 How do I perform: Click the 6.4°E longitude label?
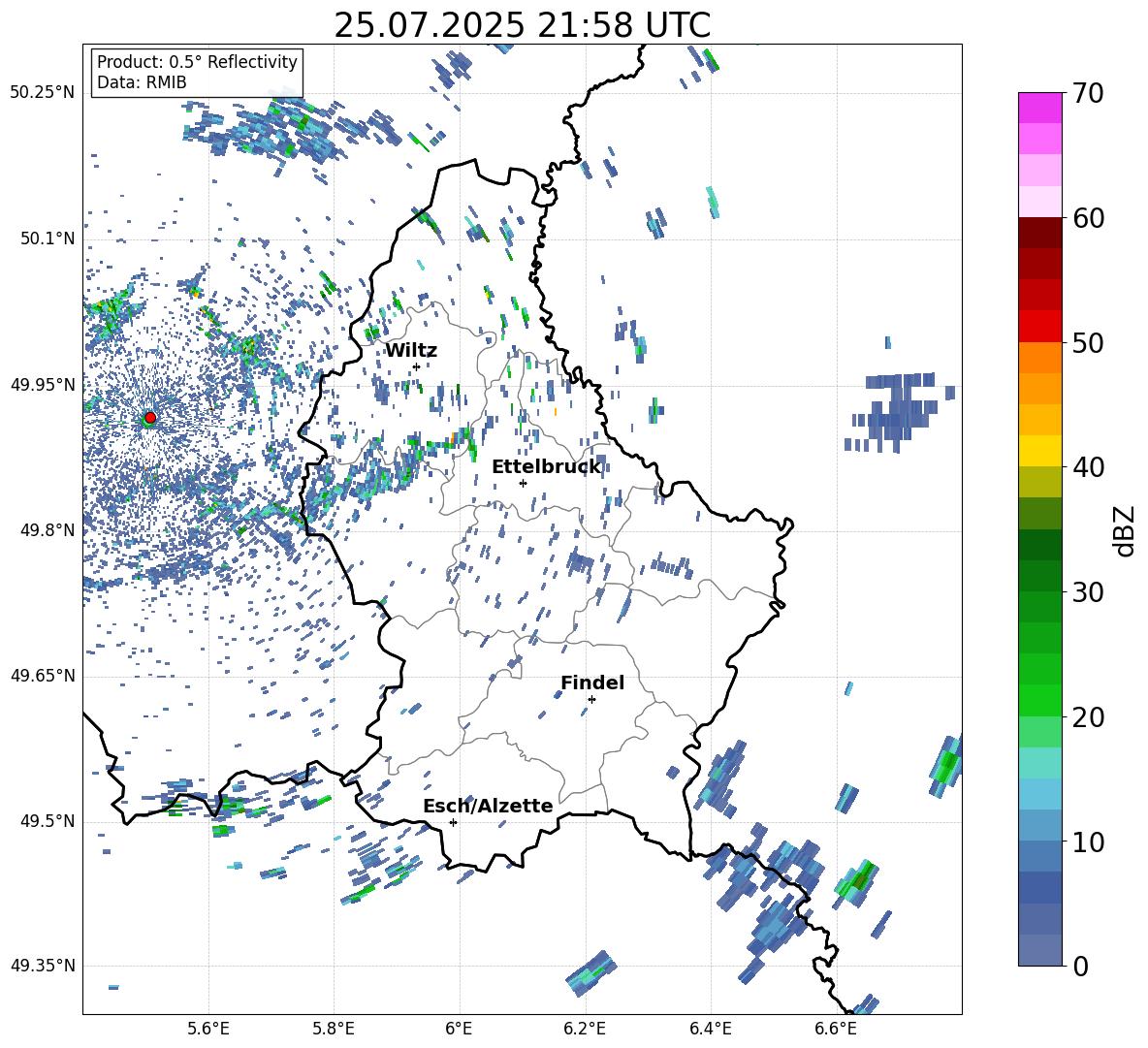coord(710,1029)
